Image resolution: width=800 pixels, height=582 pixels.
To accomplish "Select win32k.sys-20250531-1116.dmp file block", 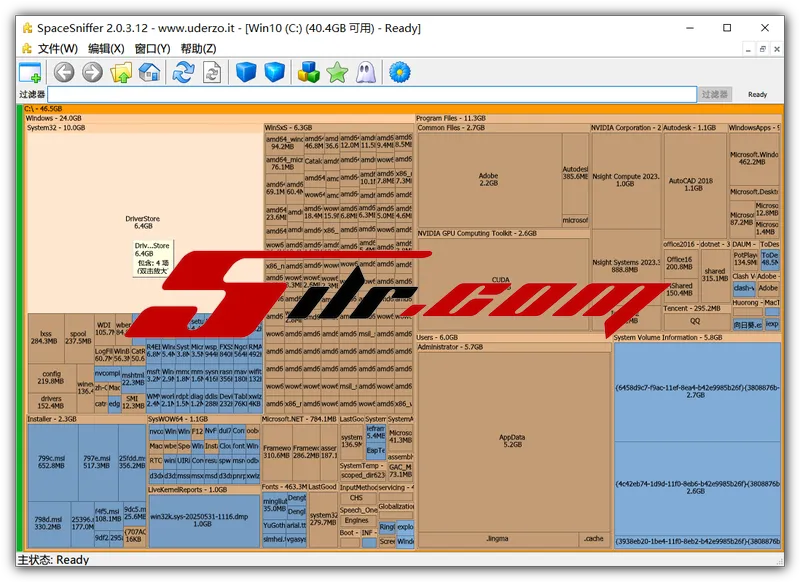I will (204, 521).
